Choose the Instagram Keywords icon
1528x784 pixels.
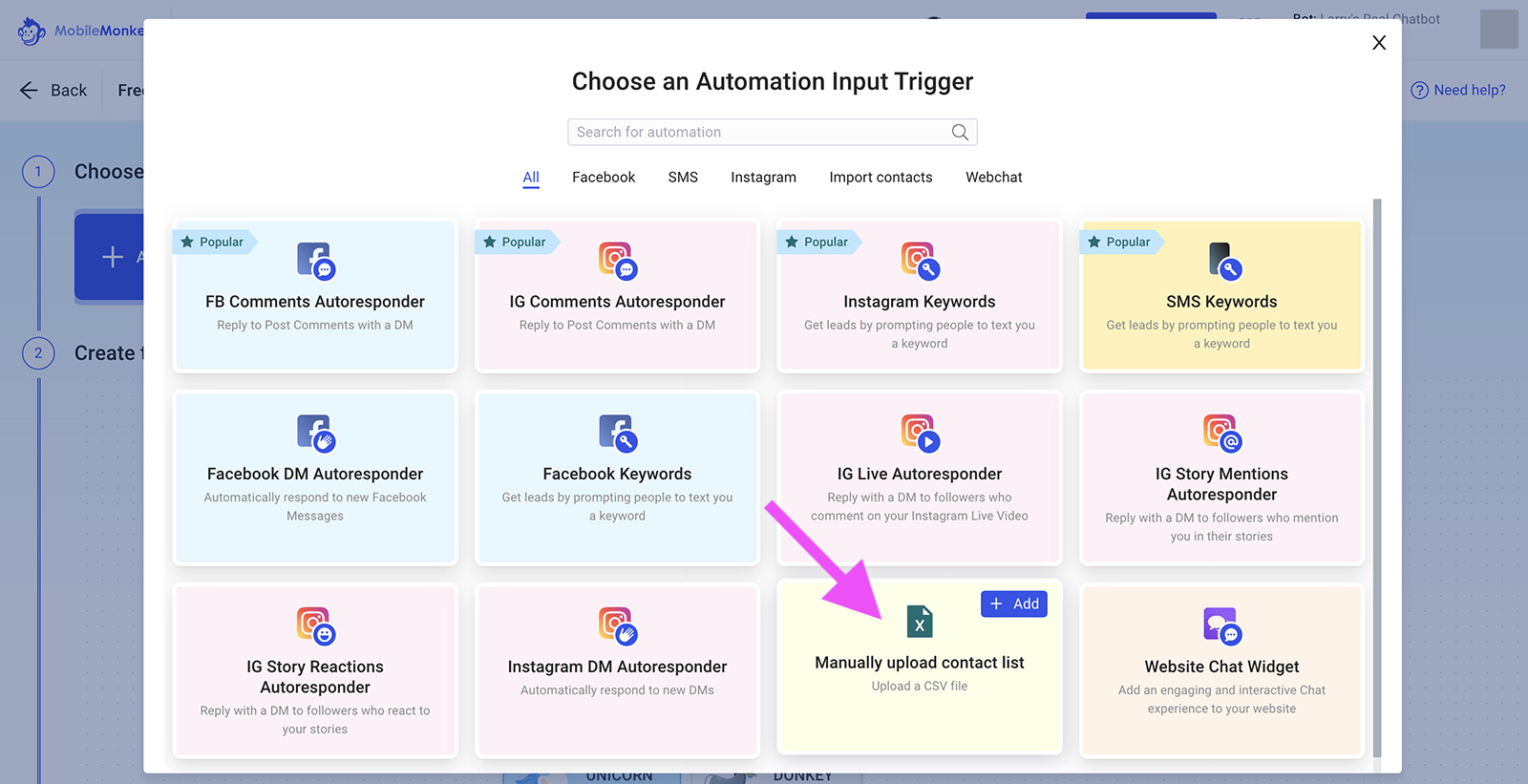tap(921, 261)
